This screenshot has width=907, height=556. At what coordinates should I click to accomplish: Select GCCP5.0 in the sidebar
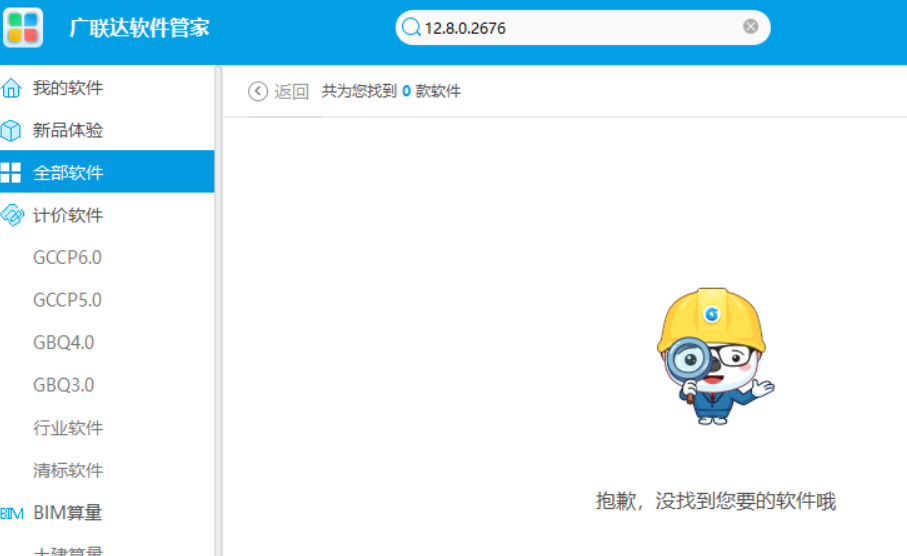(x=67, y=300)
